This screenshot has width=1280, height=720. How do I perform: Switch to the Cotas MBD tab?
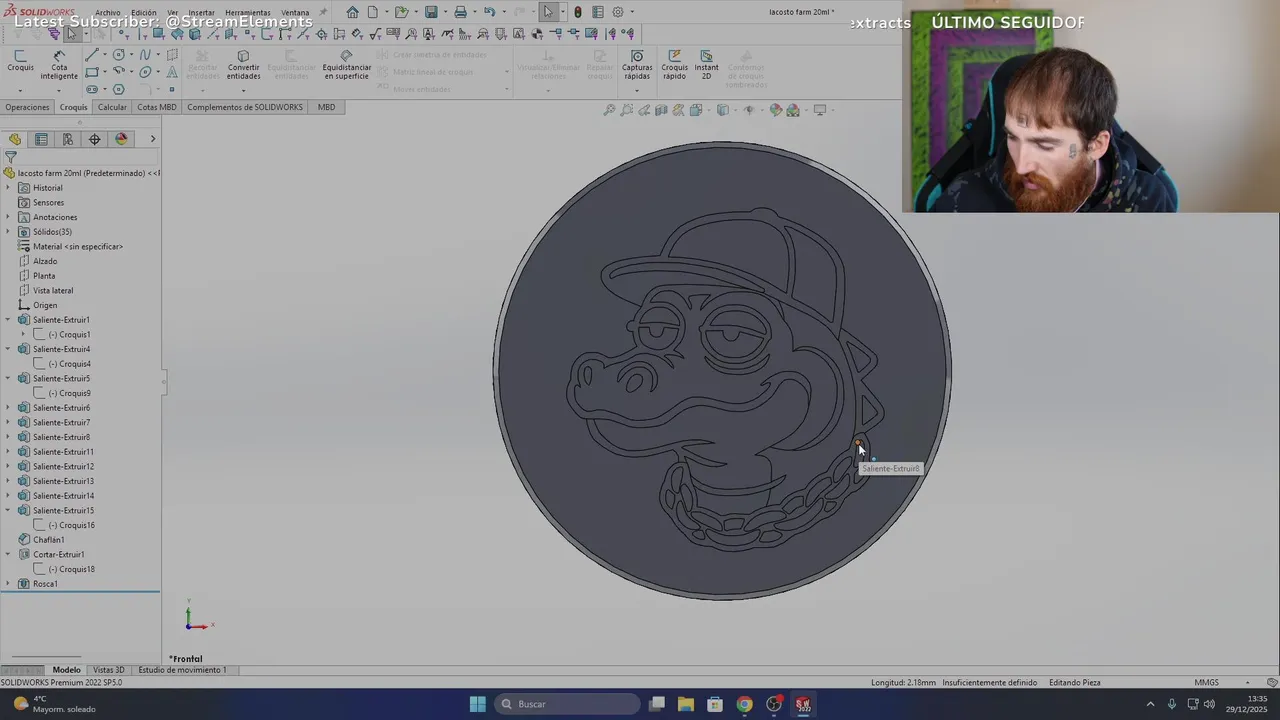point(156,107)
